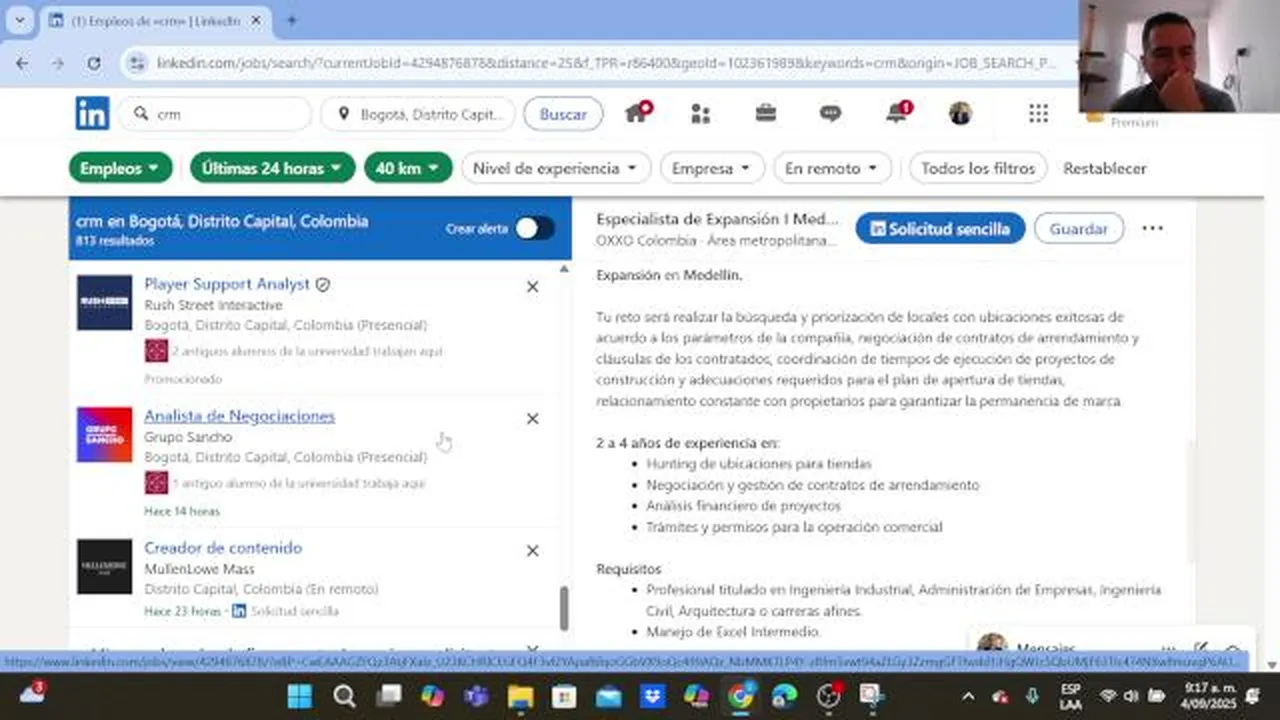Expand the Empresa filter

(x=712, y=168)
